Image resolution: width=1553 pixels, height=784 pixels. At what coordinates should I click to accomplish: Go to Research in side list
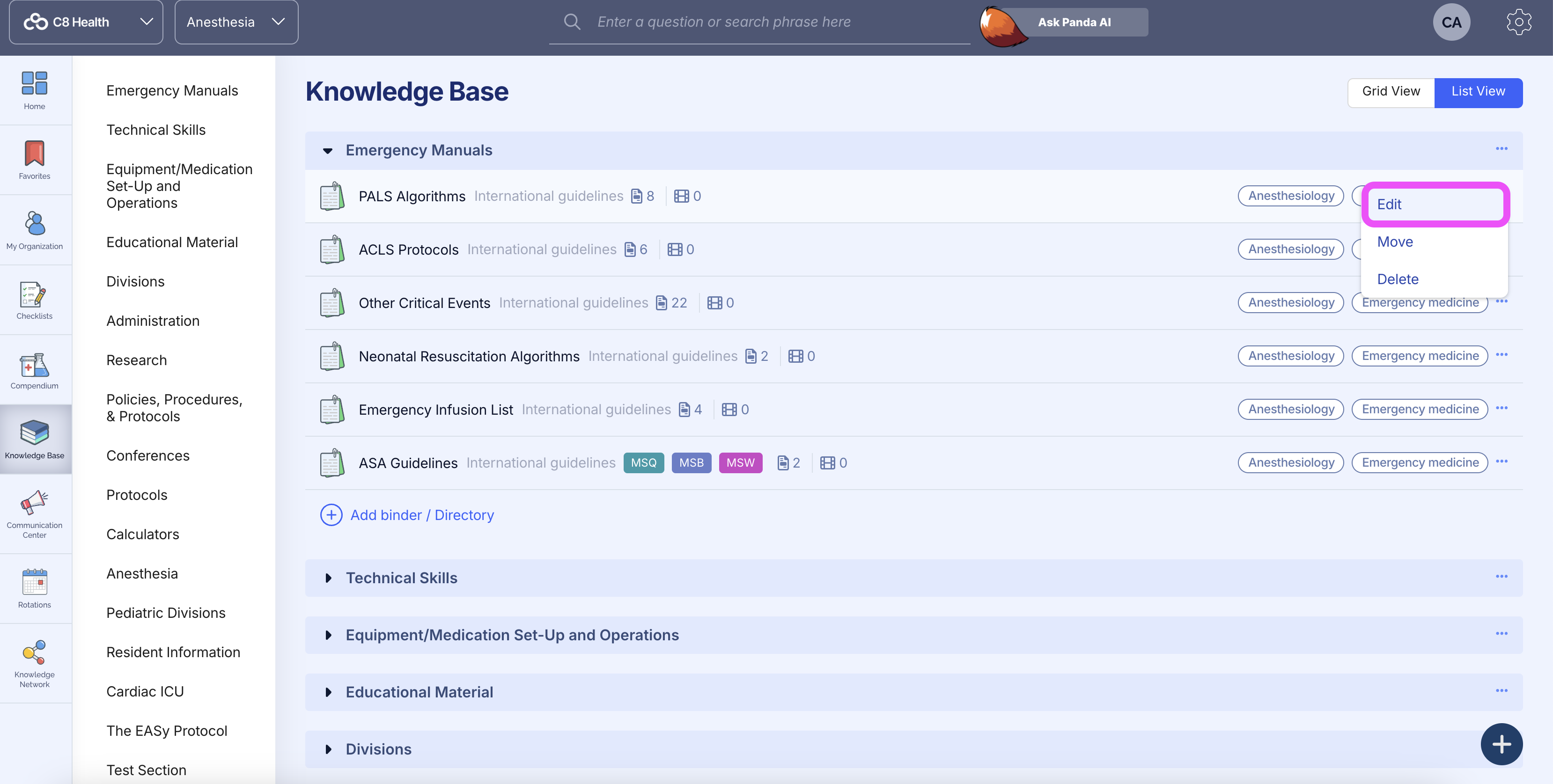coord(136,360)
